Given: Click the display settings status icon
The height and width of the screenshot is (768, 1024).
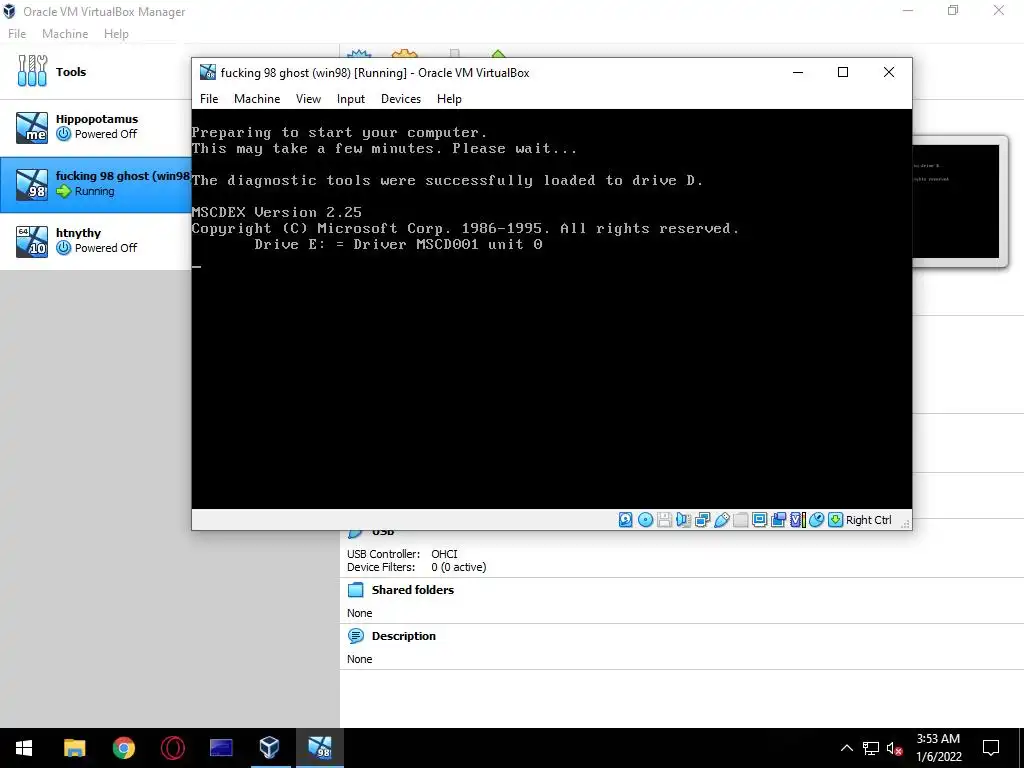Looking at the screenshot, I should pyautogui.click(x=760, y=520).
